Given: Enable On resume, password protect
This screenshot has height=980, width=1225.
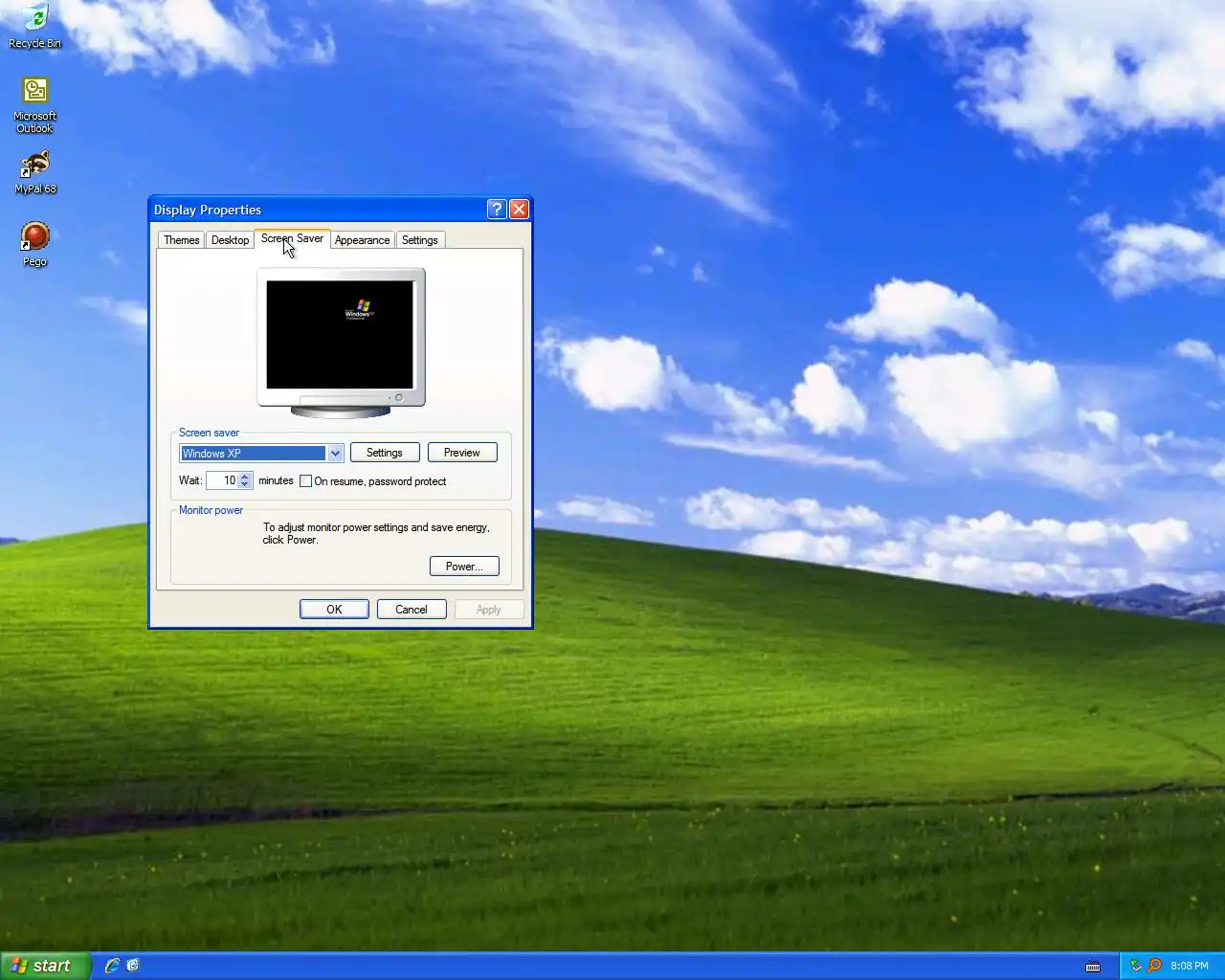Looking at the screenshot, I should [x=306, y=481].
